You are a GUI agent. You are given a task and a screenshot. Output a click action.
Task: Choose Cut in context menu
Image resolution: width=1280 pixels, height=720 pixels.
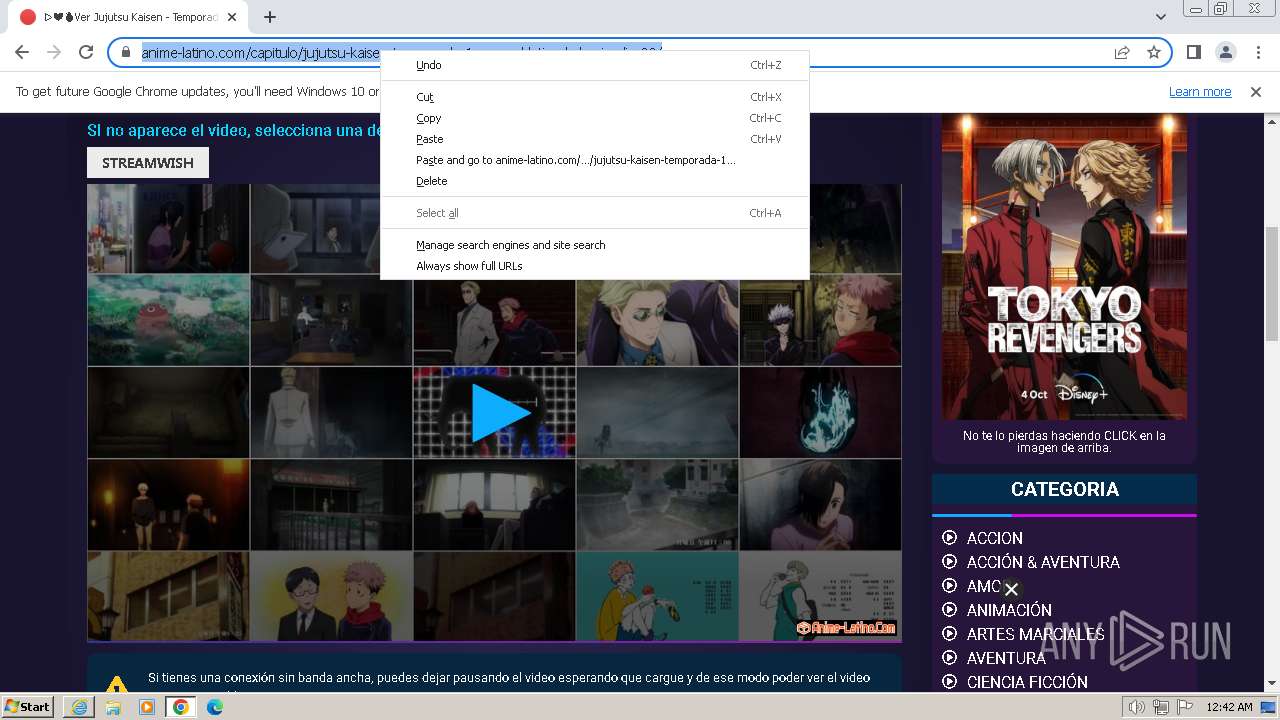(x=595, y=97)
